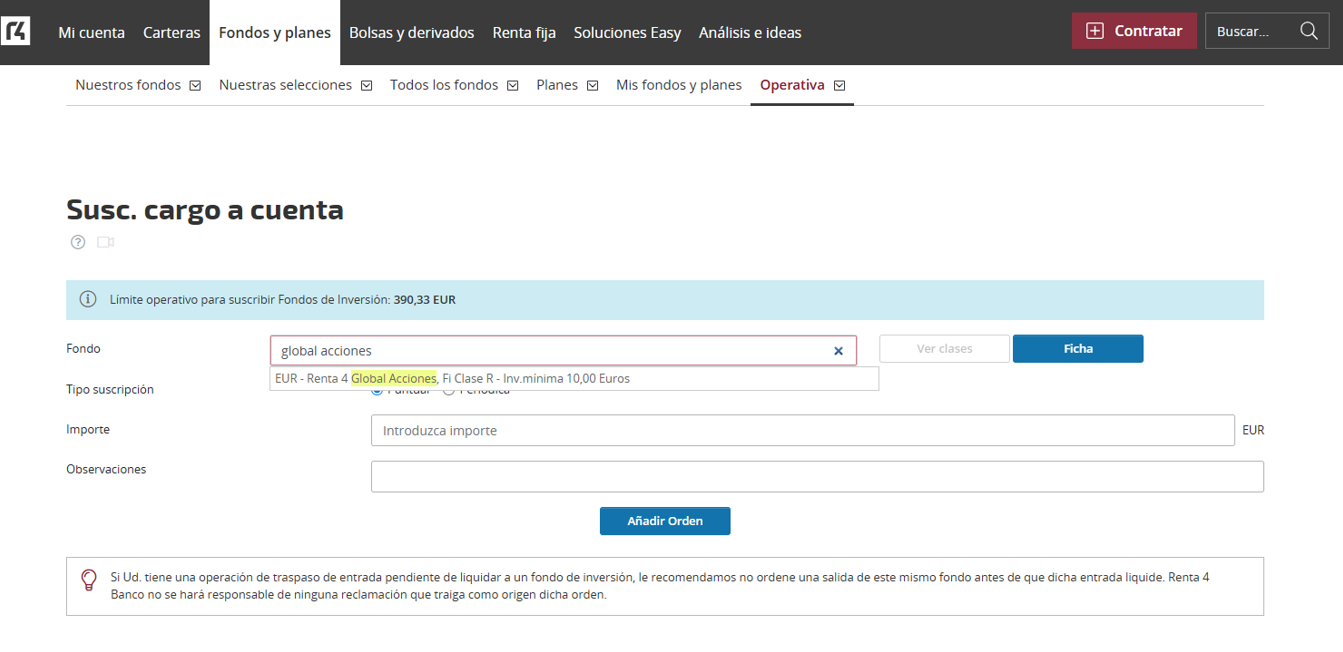Image resolution: width=1343 pixels, height=652 pixels.
Task: Select the Fondos y planes menu
Action: click(275, 32)
